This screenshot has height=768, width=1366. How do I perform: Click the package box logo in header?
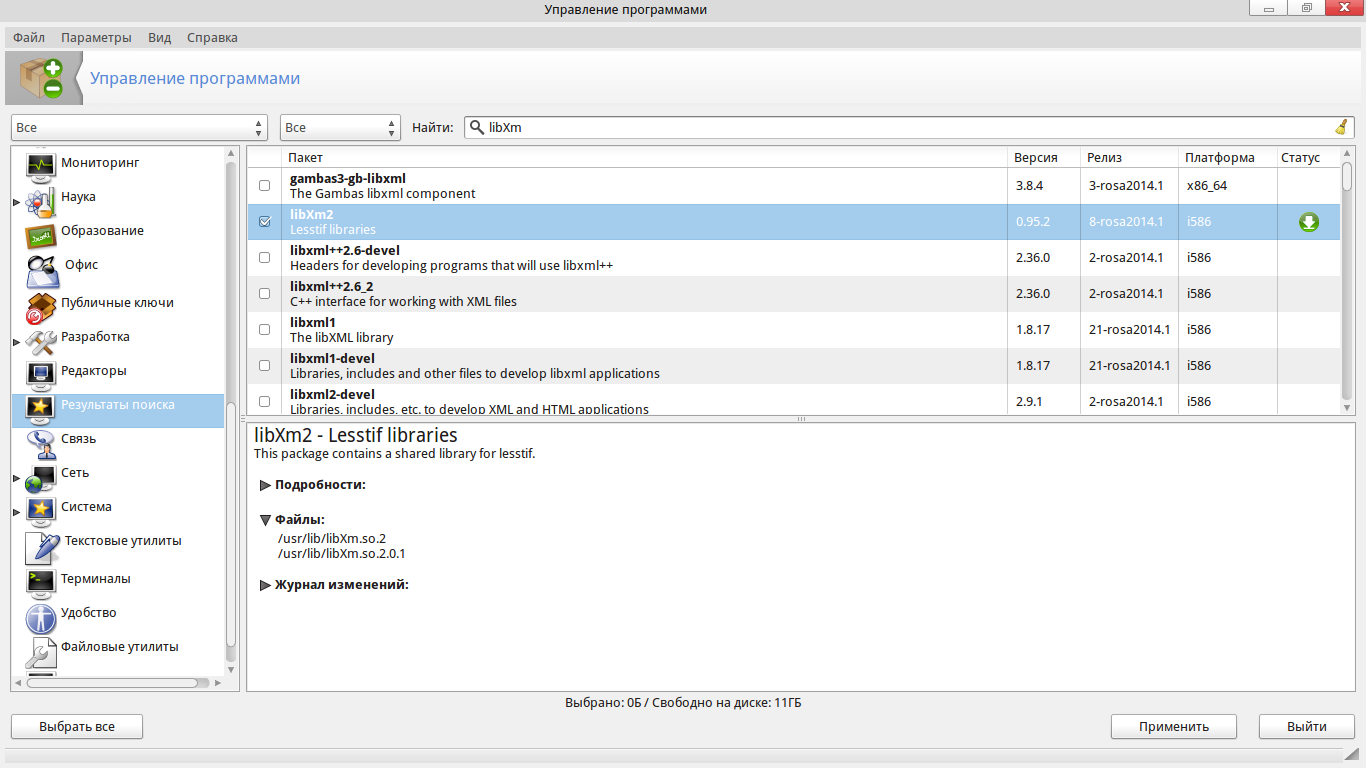(41, 78)
